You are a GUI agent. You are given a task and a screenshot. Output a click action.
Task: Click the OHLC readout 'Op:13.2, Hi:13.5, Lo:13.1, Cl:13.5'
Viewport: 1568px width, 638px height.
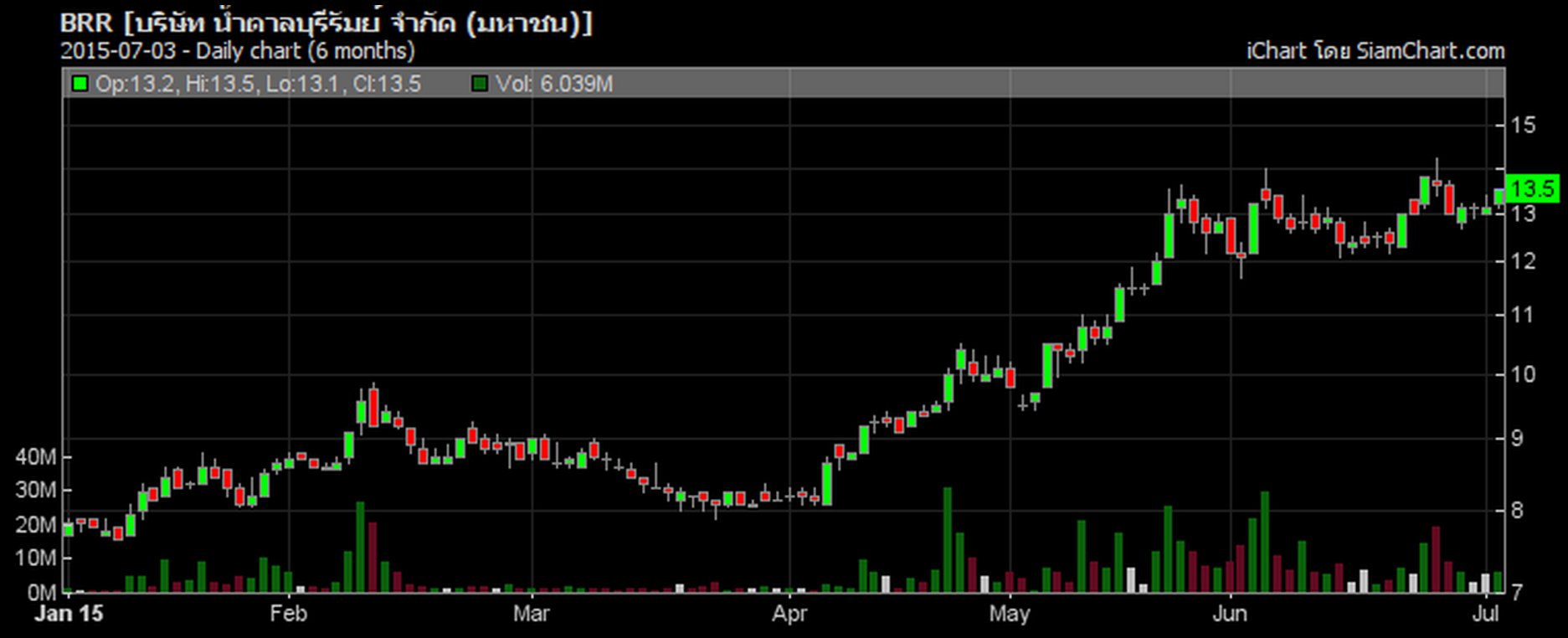click(258, 84)
